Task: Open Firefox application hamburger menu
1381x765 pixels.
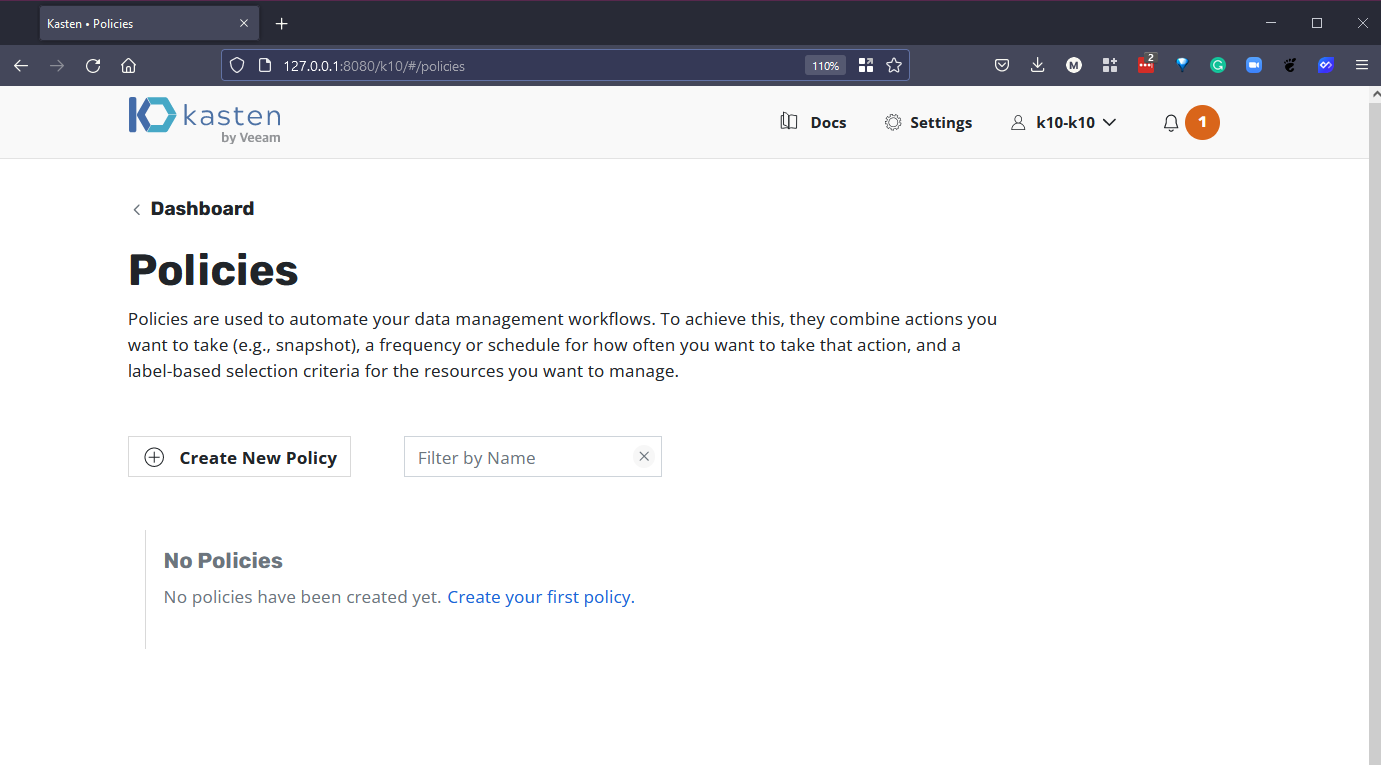Action: [x=1361, y=66]
